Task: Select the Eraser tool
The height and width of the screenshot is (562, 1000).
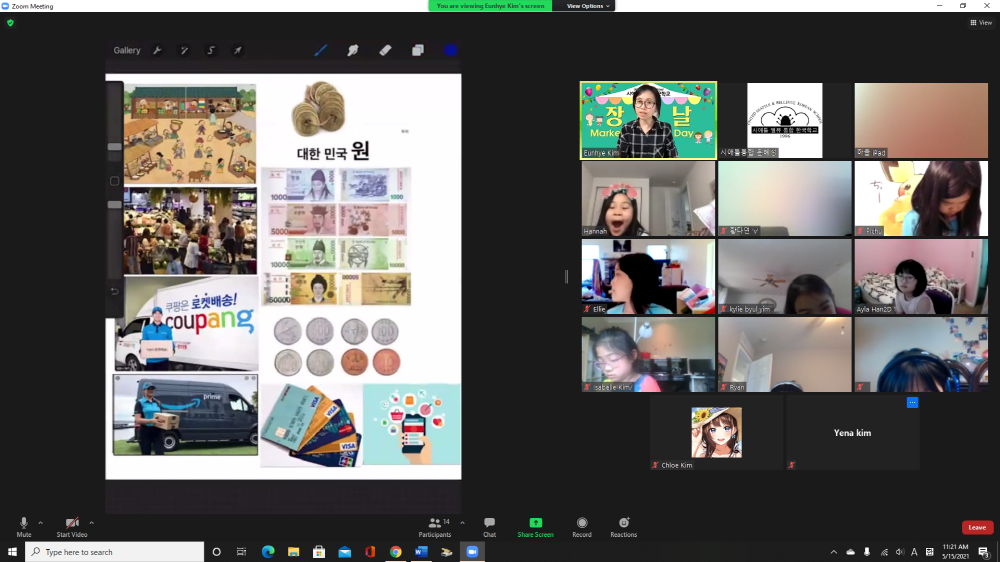Action: click(x=385, y=50)
